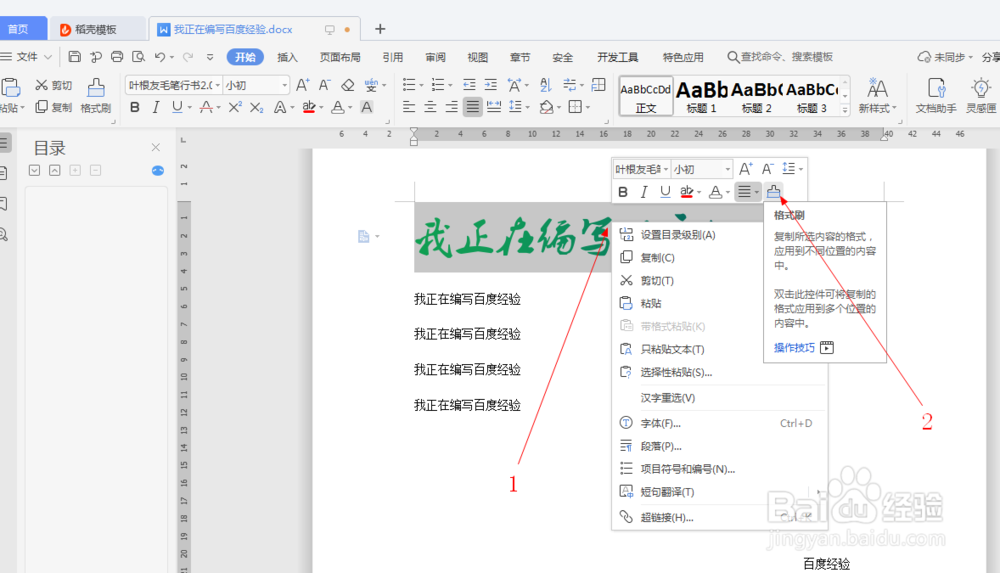Screen dimensions: 1000x573
Task: Click the expand-all icon in 目录 panel
Action: point(34,170)
